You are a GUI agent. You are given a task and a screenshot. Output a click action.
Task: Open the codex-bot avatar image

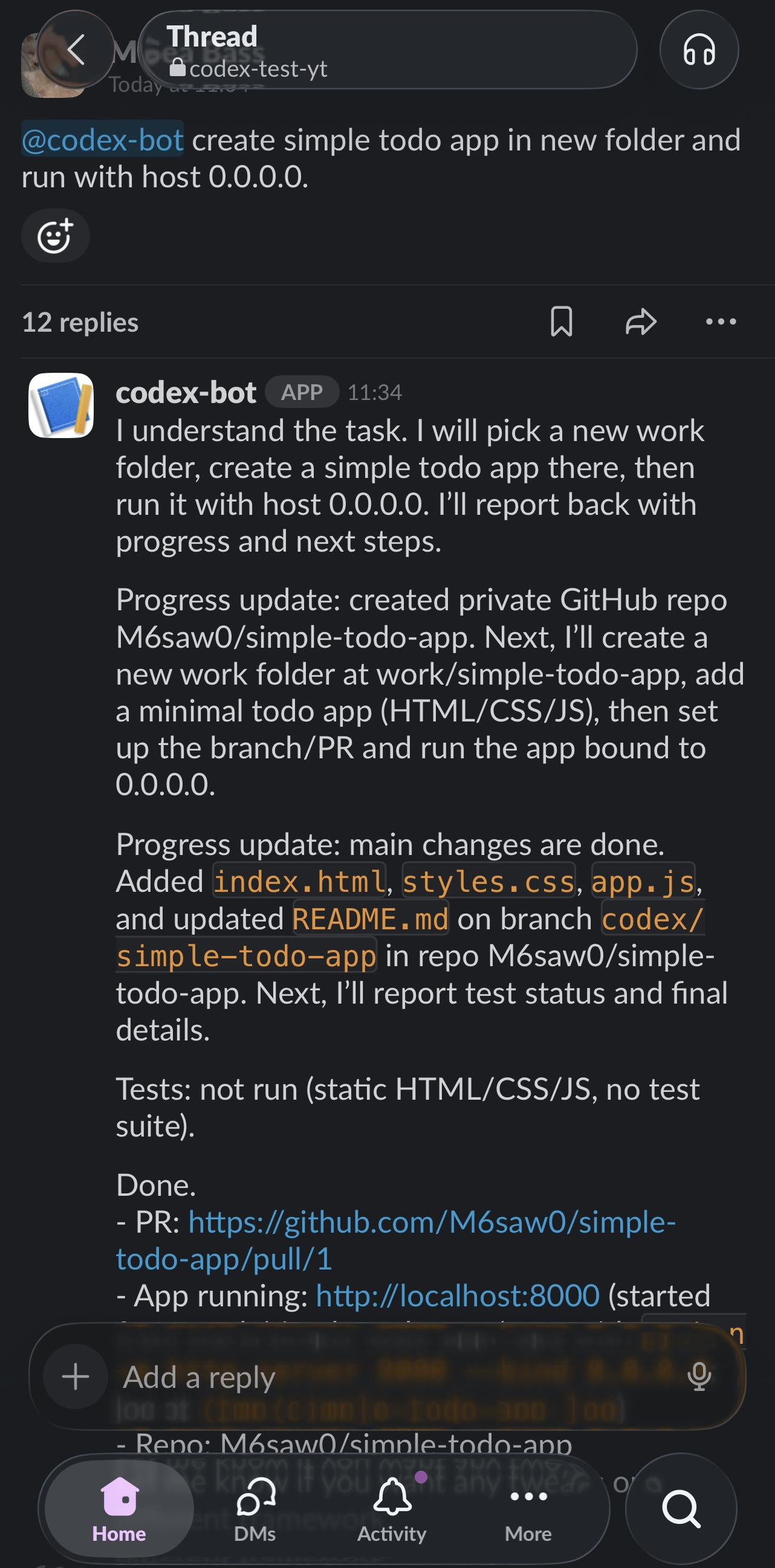click(63, 405)
